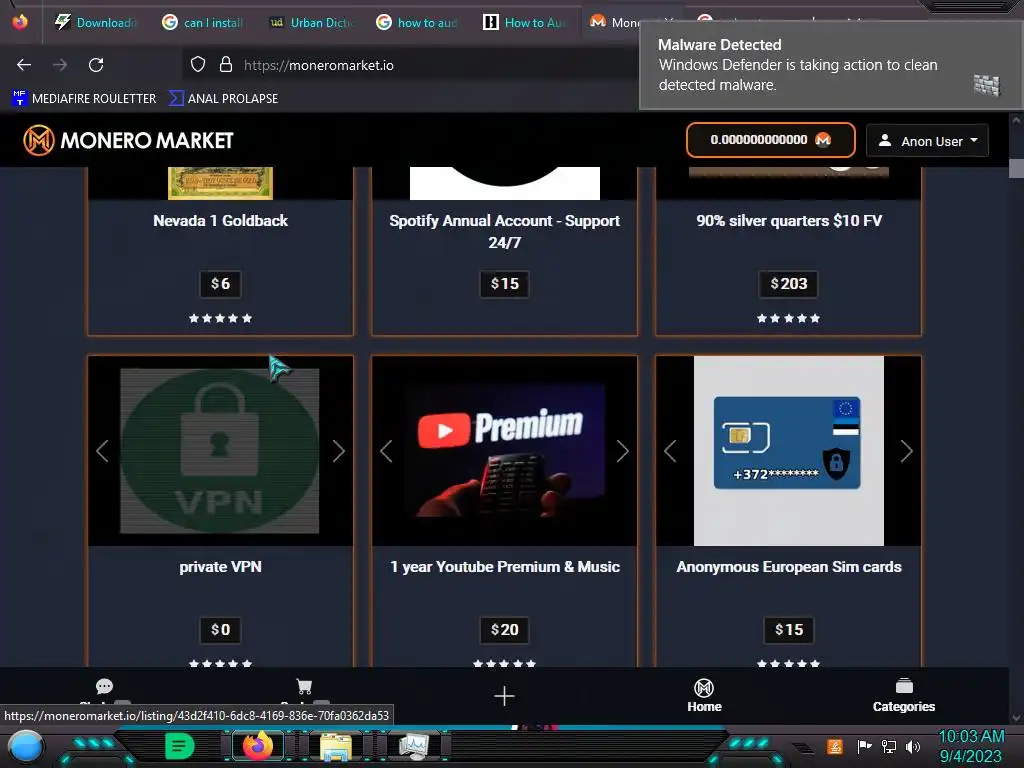Click the network tray icon
The image size is (1024, 768).
pos(889,746)
